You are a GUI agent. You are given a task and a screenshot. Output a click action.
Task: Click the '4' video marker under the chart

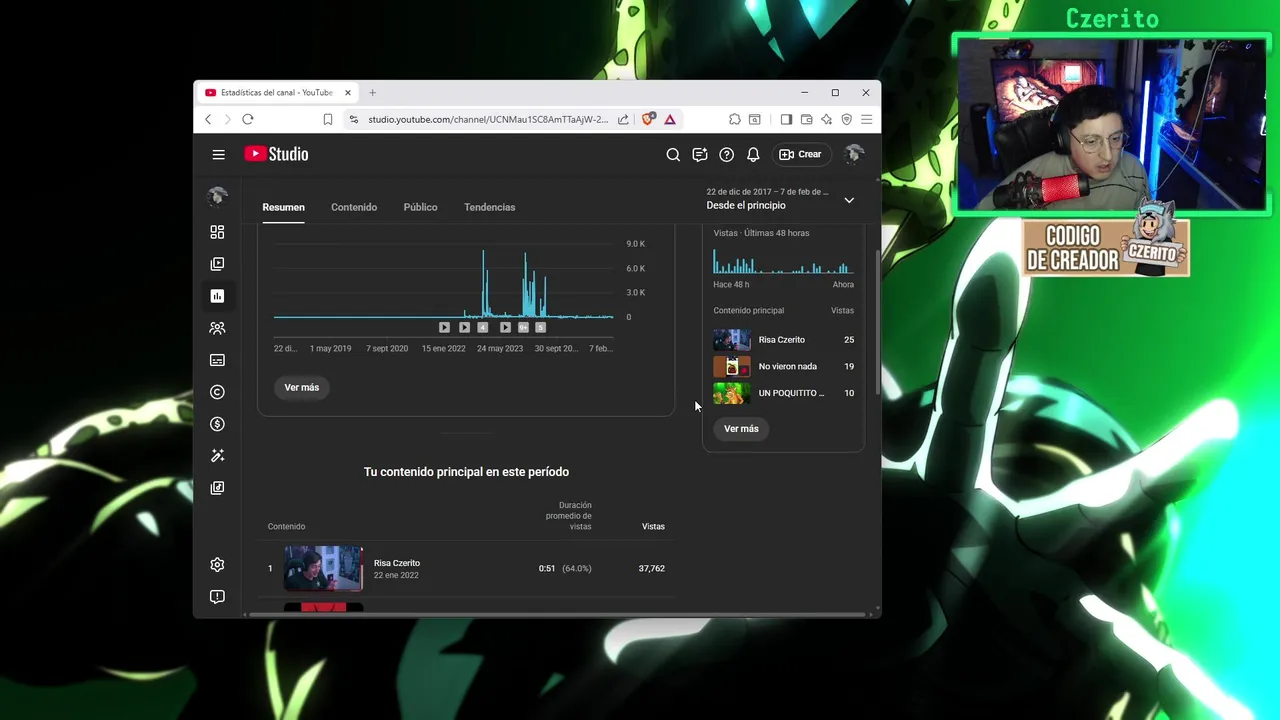coord(482,327)
